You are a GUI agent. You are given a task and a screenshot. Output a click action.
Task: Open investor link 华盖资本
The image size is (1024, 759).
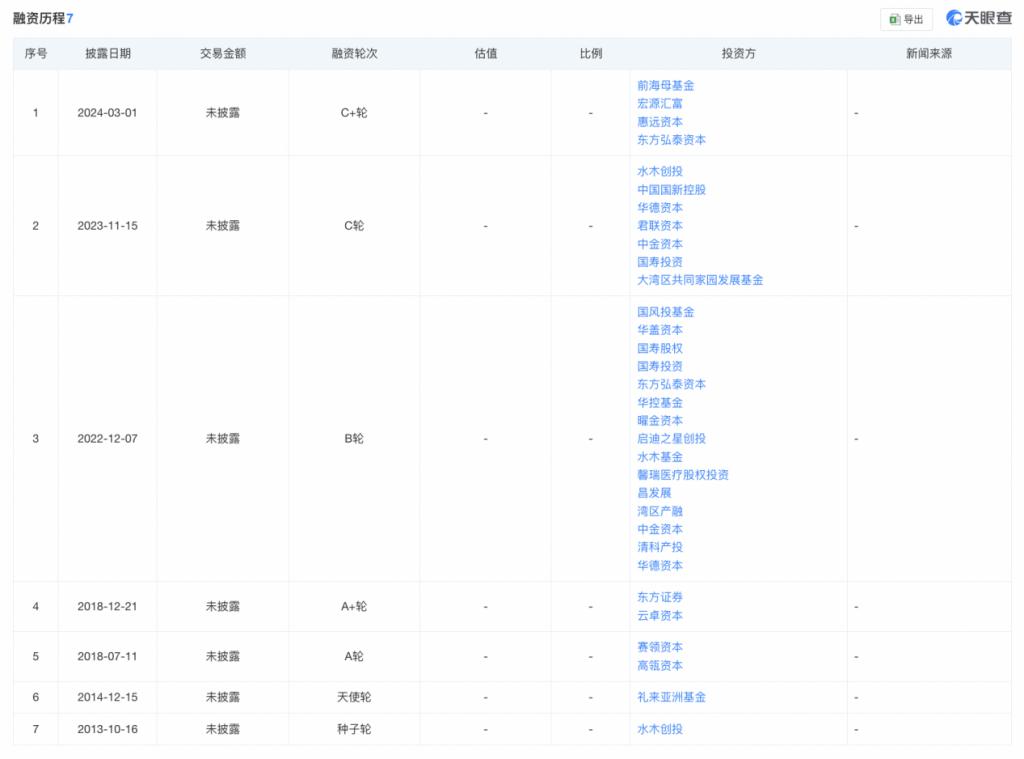(x=660, y=330)
